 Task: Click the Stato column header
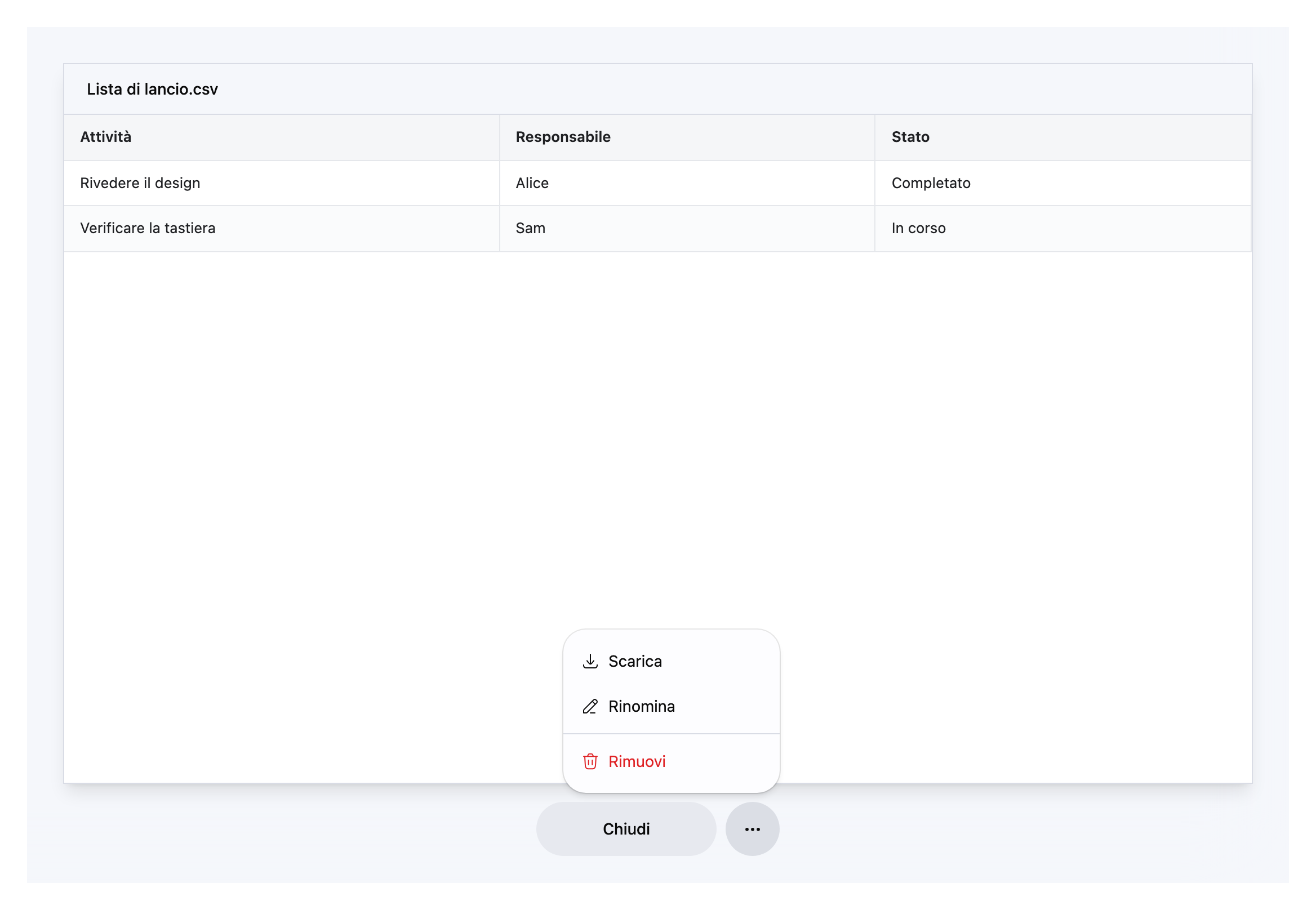click(x=1063, y=137)
